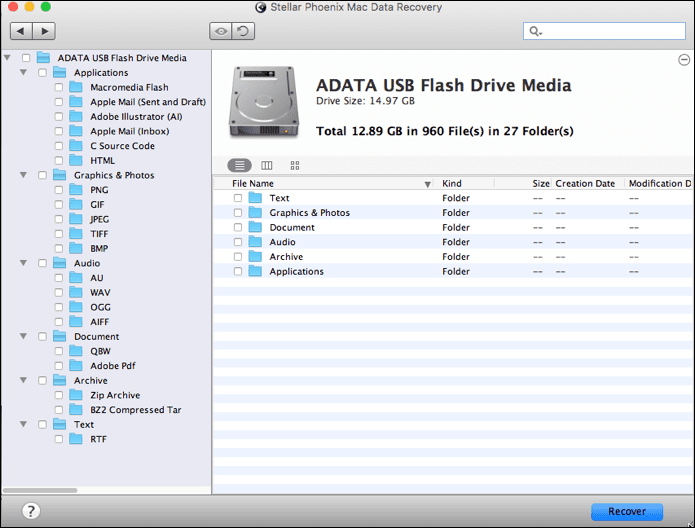Image resolution: width=695 pixels, height=528 pixels.
Task: Select the GIF tree item
Action: pyautogui.click(x=97, y=204)
